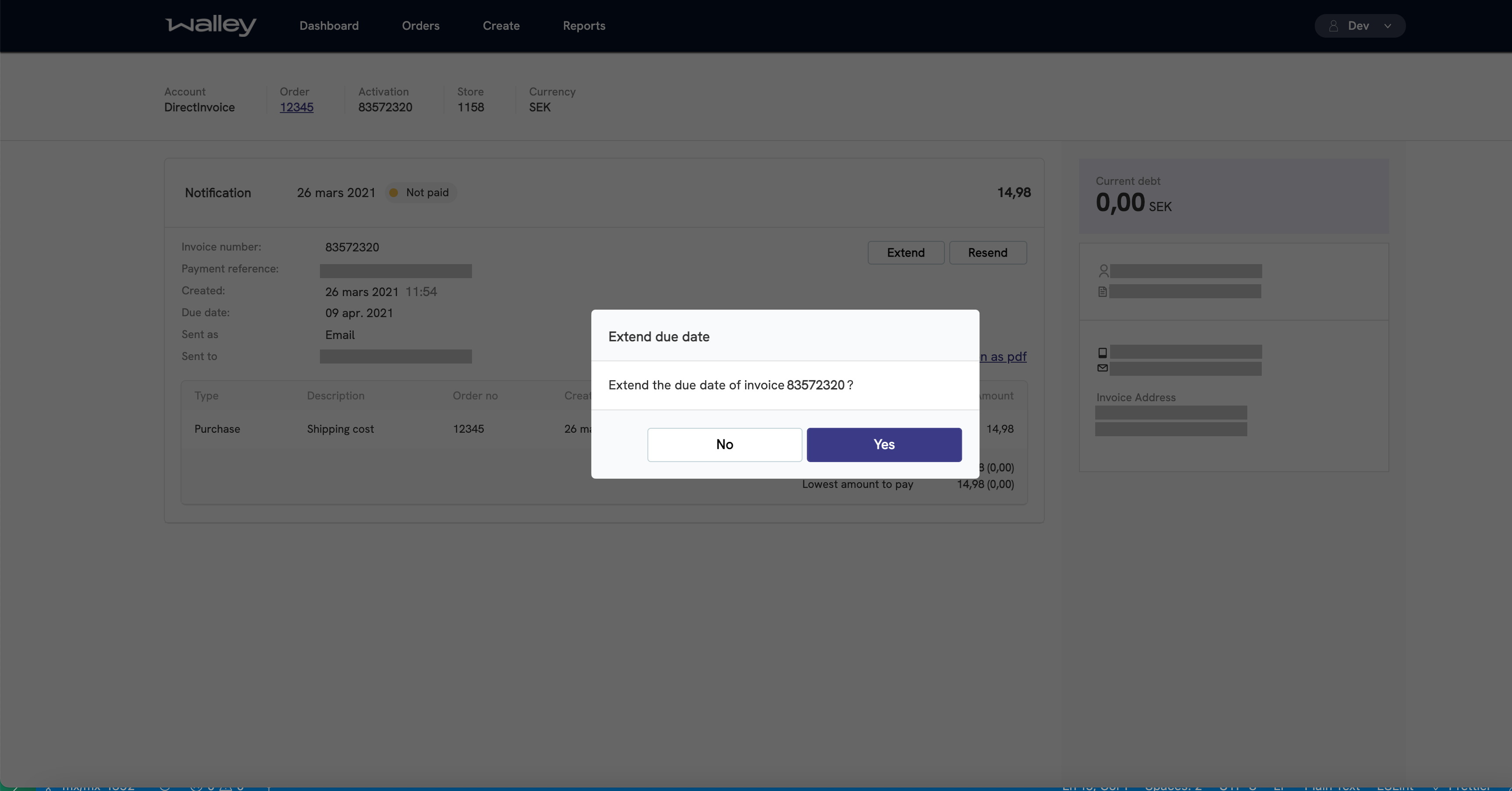Click Lowest amount to pay label

pyautogui.click(x=857, y=484)
